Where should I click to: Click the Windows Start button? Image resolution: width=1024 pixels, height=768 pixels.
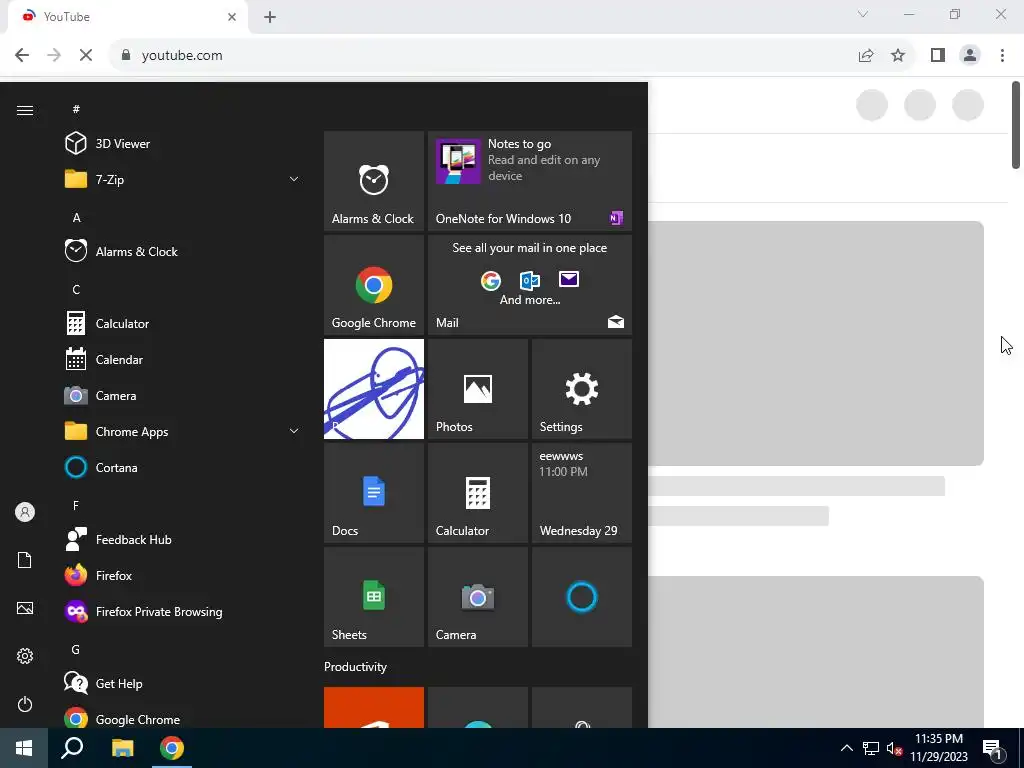click(24, 748)
